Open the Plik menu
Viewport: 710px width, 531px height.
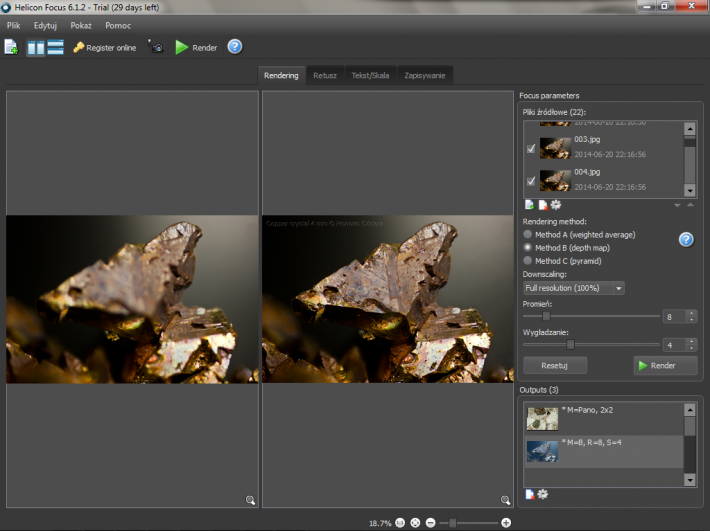14,25
